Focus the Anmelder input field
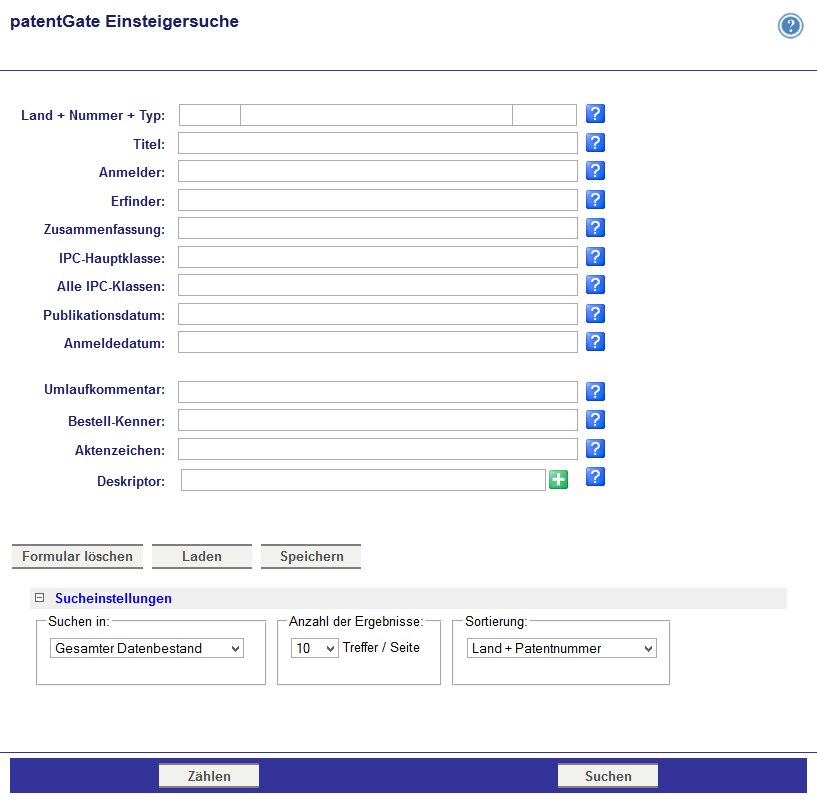 tap(378, 171)
